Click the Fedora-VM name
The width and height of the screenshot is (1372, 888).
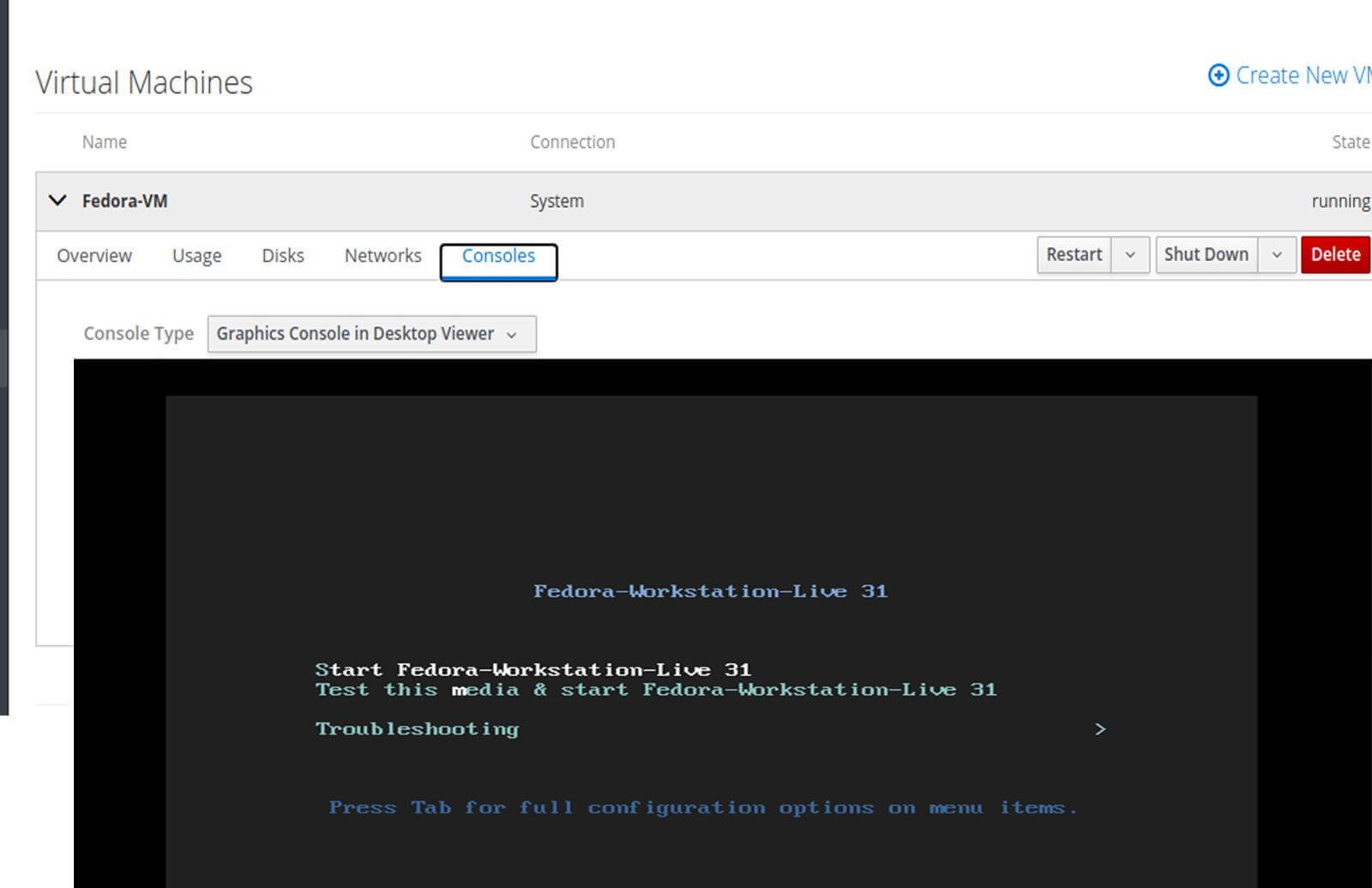(x=125, y=201)
